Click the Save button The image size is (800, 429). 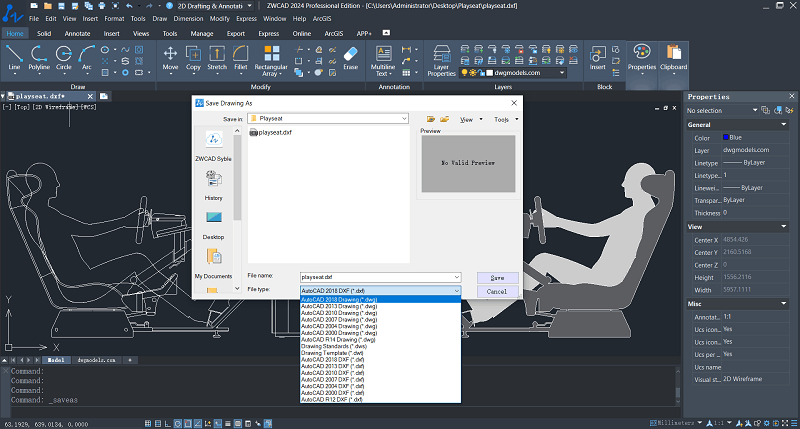pyautogui.click(x=497, y=277)
